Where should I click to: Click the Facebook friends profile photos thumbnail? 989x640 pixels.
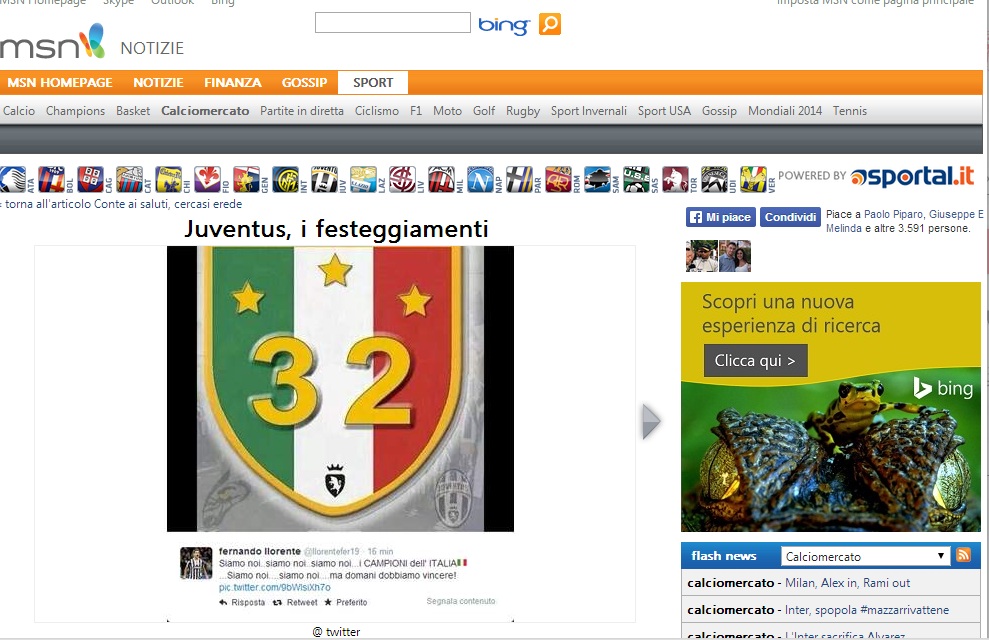[x=718, y=256]
